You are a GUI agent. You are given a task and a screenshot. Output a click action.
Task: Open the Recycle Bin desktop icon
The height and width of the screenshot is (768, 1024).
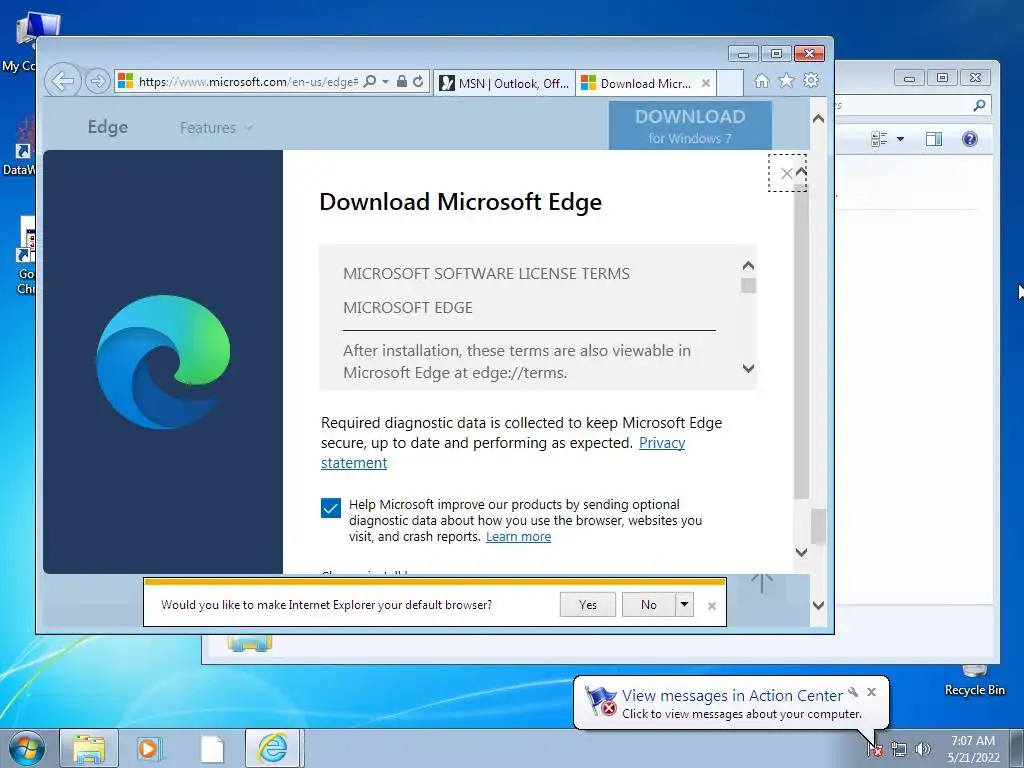[974, 680]
